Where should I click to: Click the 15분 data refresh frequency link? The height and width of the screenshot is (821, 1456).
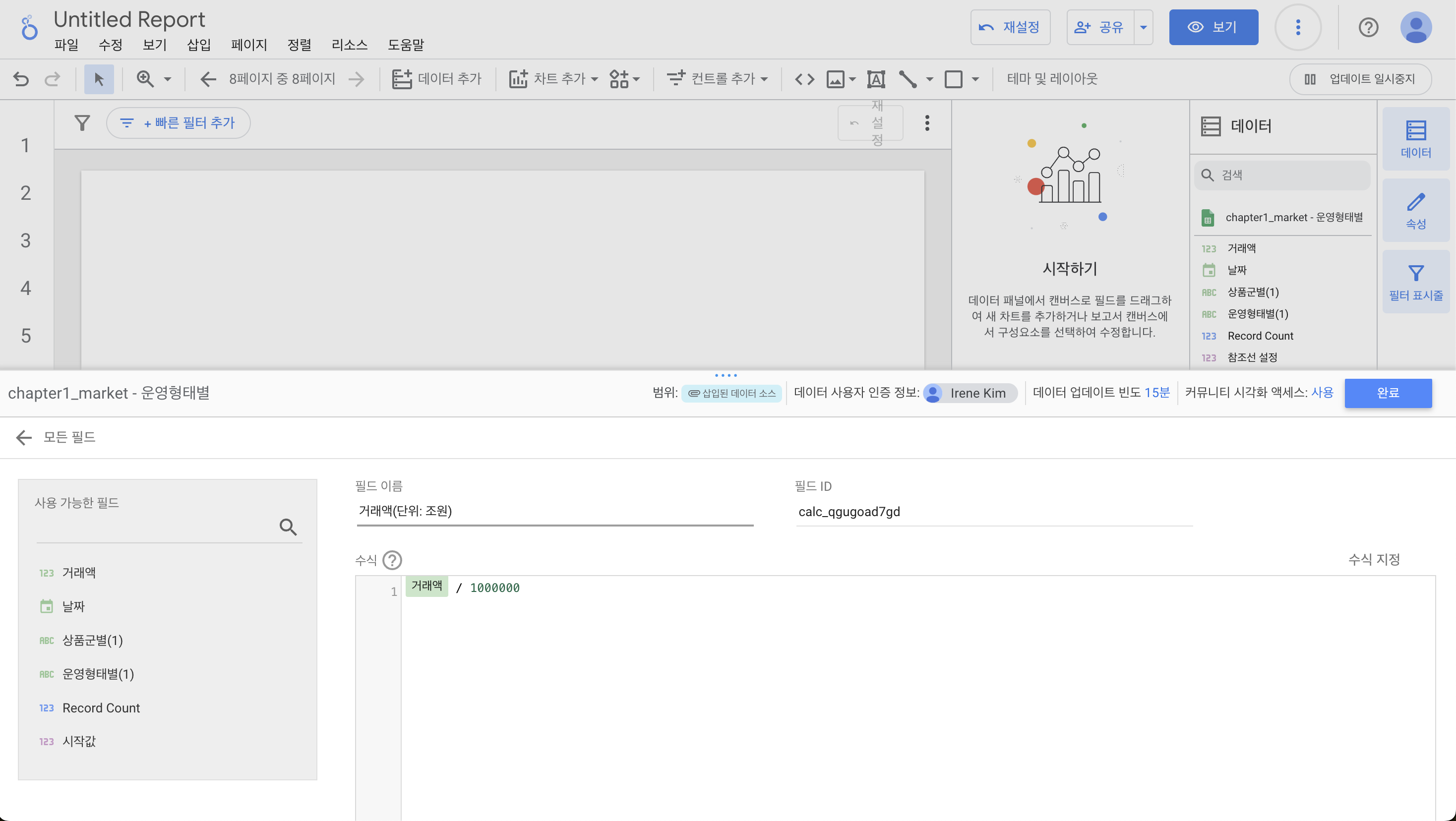coord(1156,392)
